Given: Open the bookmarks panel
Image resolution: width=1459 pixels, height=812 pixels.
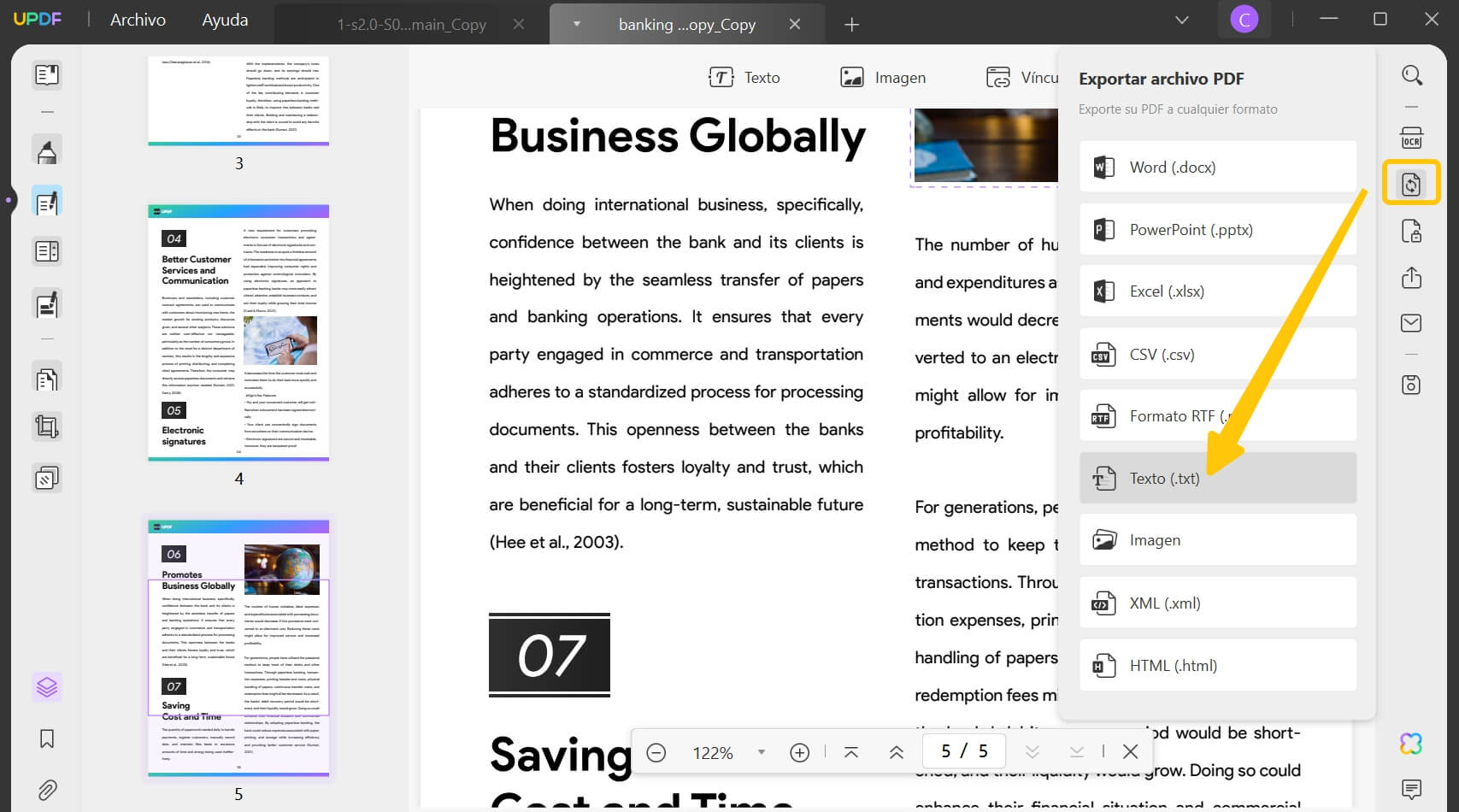Looking at the screenshot, I should [x=47, y=738].
